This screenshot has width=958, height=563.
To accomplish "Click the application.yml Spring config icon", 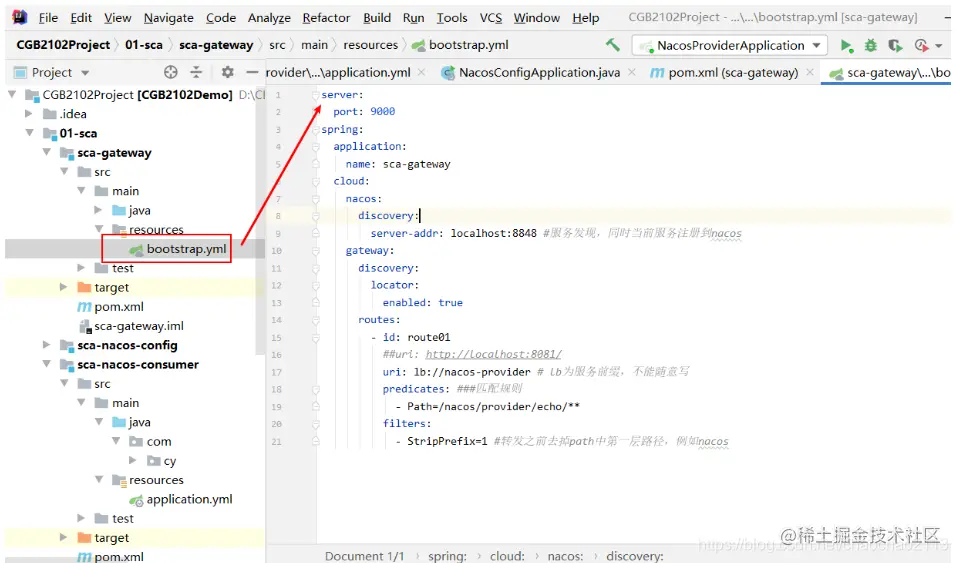I will pyautogui.click(x=137, y=500).
